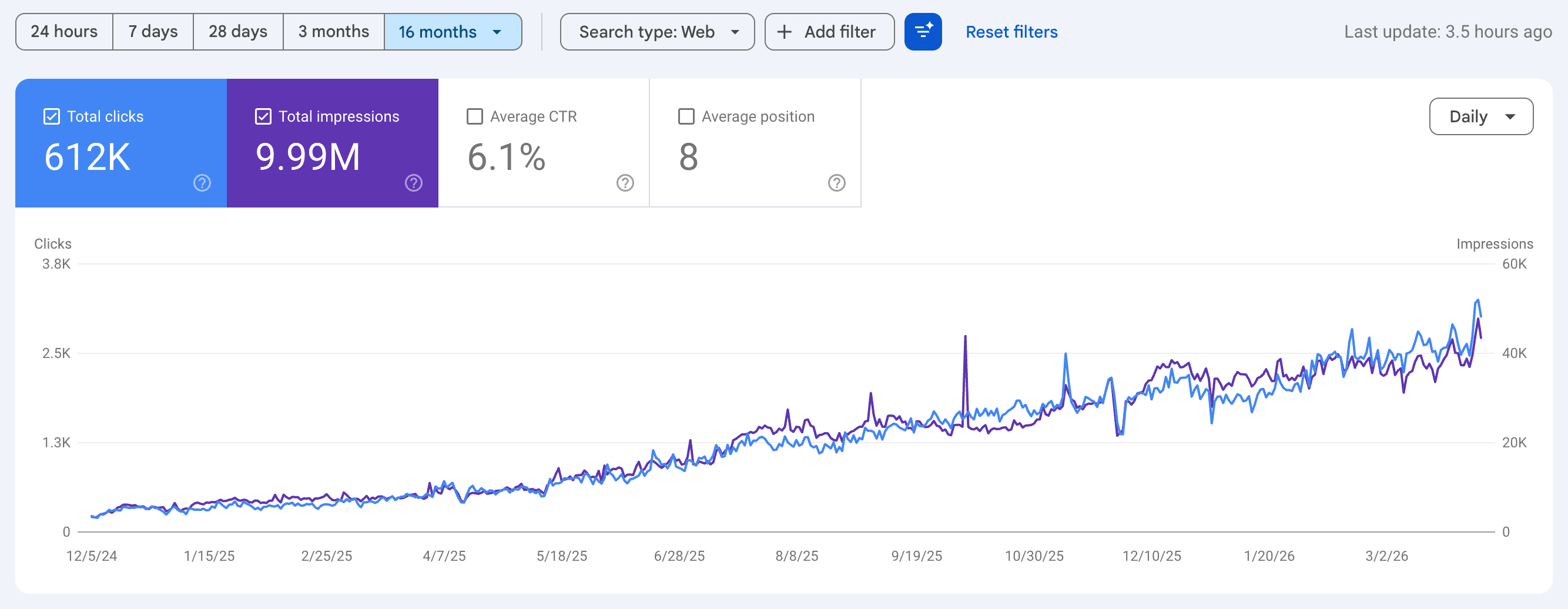Click the question mark on Total impressions card
The image size is (1568, 609).
point(413,182)
